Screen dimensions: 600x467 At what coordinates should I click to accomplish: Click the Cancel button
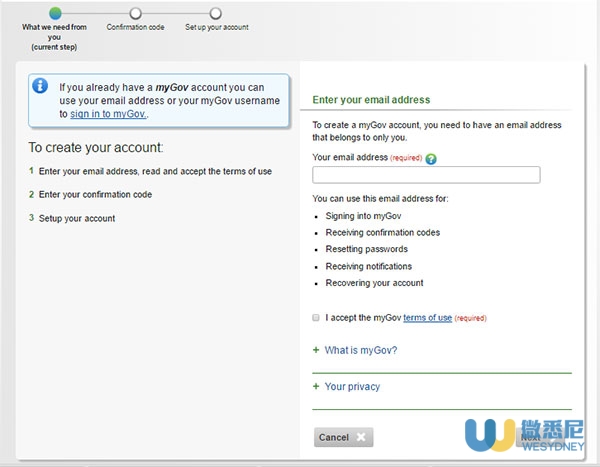point(343,437)
